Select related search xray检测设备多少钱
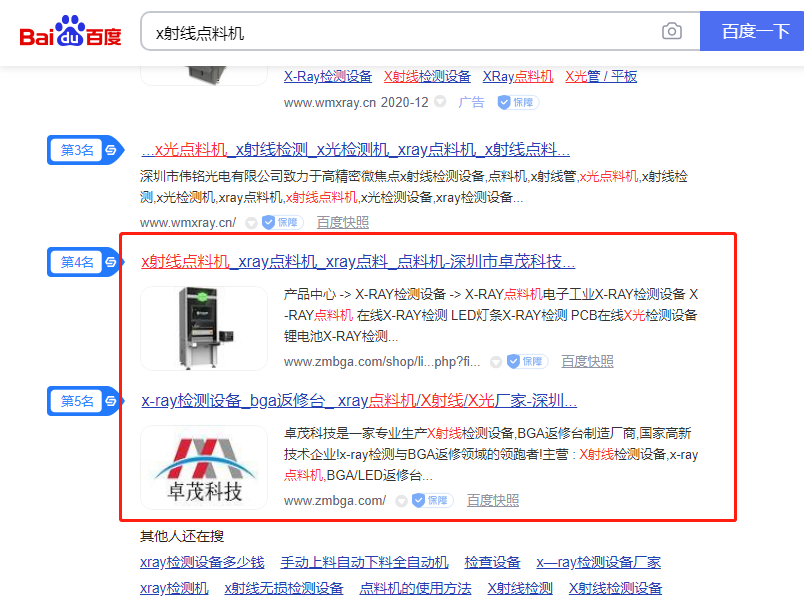The height and width of the screenshot is (609, 804). click(x=202, y=562)
